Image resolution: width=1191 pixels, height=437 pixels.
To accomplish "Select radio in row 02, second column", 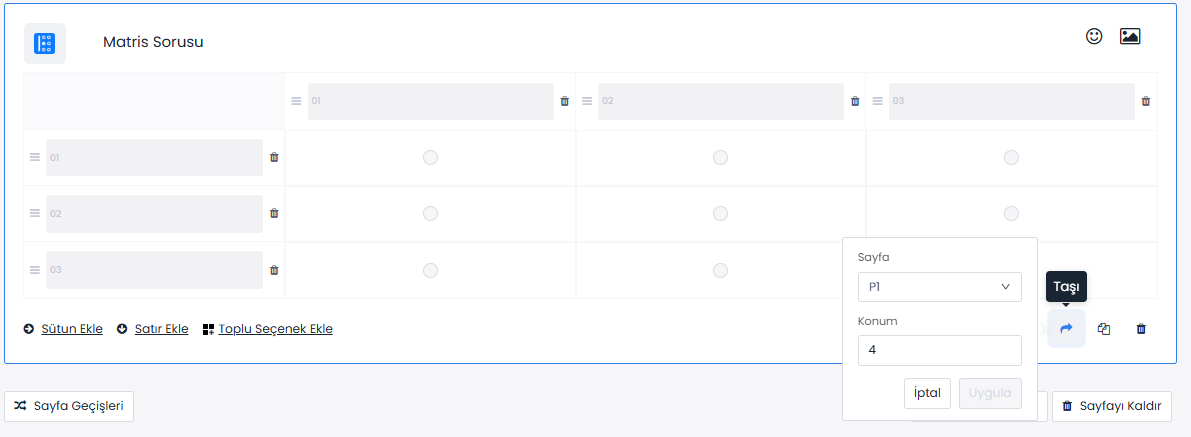I will point(720,213).
